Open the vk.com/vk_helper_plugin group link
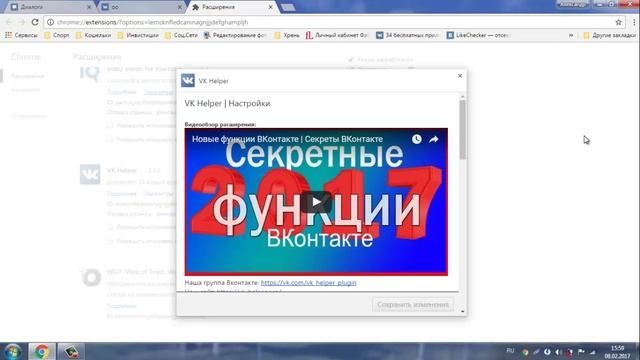 pos(309,282)
